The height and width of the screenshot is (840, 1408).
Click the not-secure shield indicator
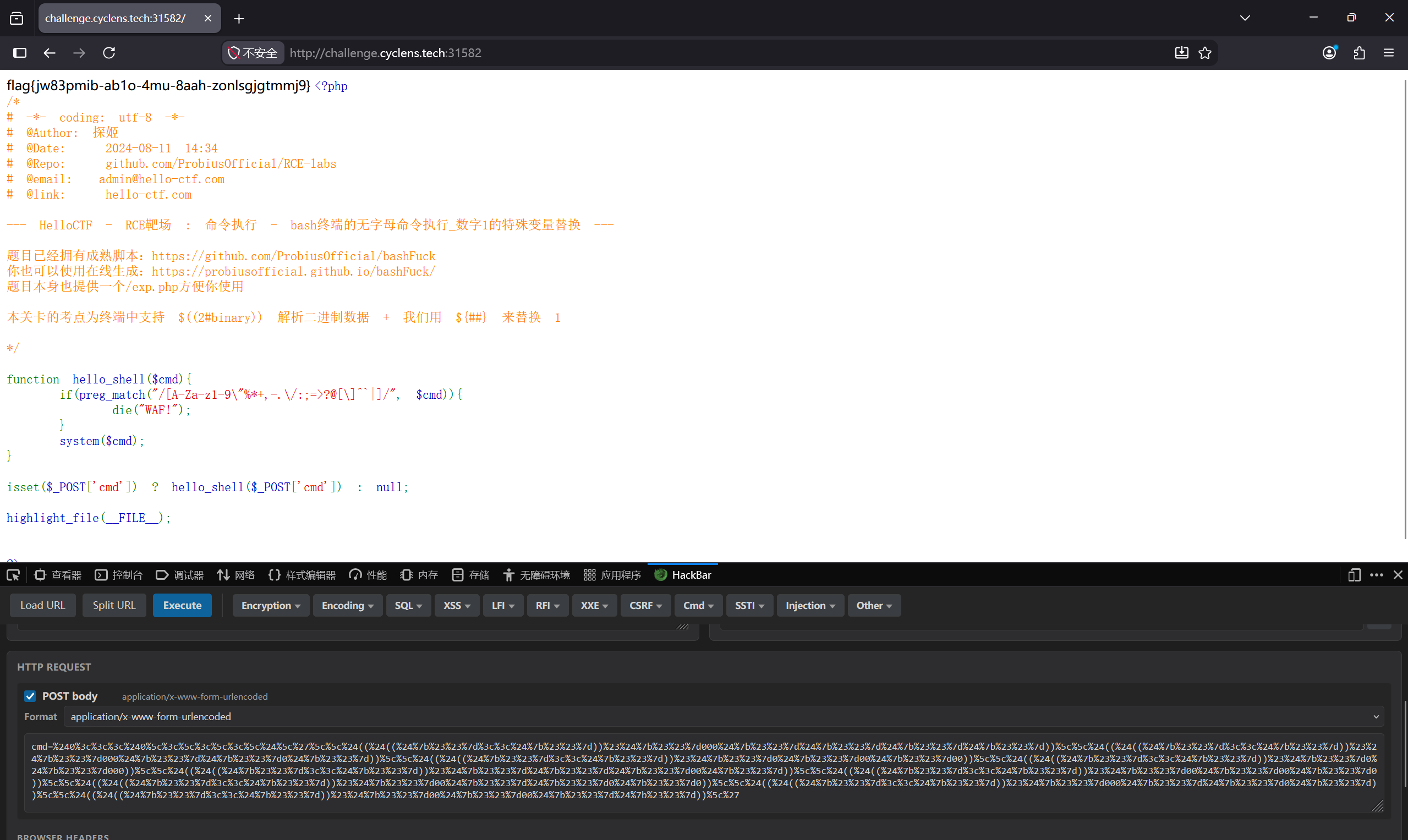point(253,53)
